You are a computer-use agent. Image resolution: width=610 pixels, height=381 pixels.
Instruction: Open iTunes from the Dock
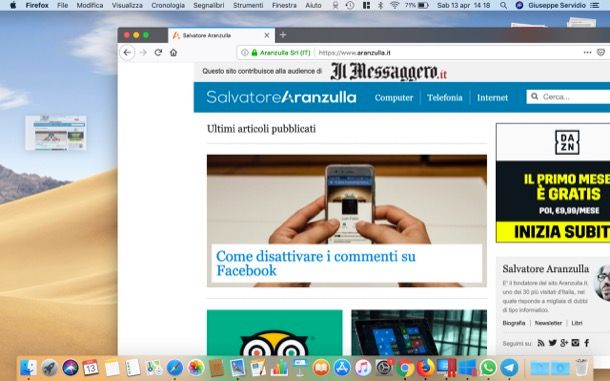(363, 367)
